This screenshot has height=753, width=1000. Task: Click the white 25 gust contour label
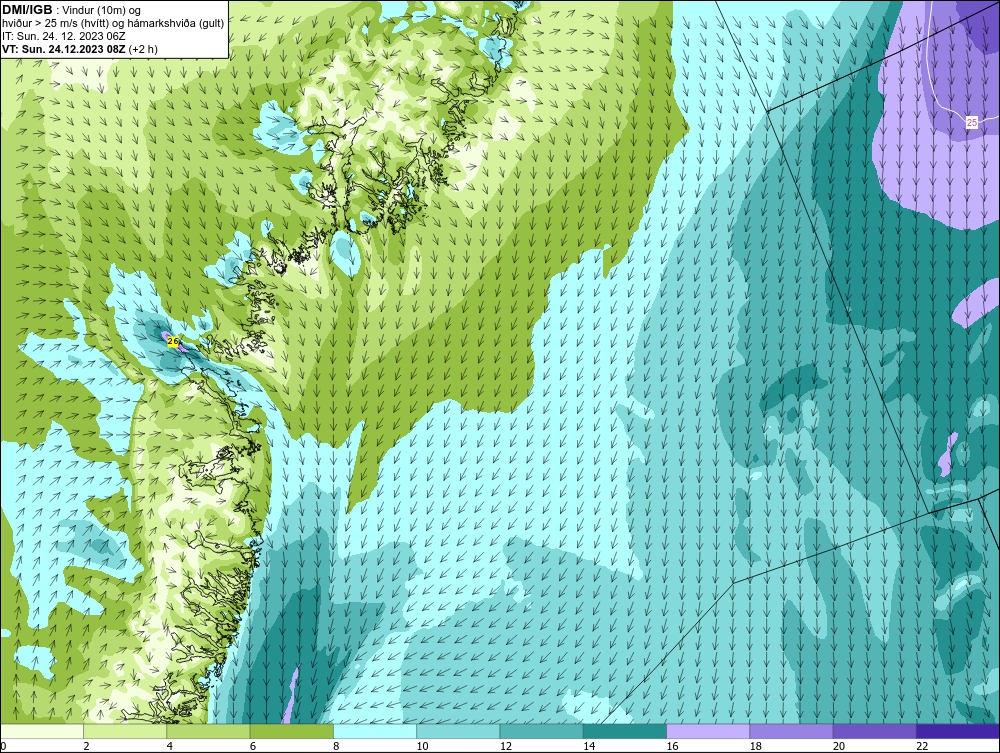pos(971,122)
